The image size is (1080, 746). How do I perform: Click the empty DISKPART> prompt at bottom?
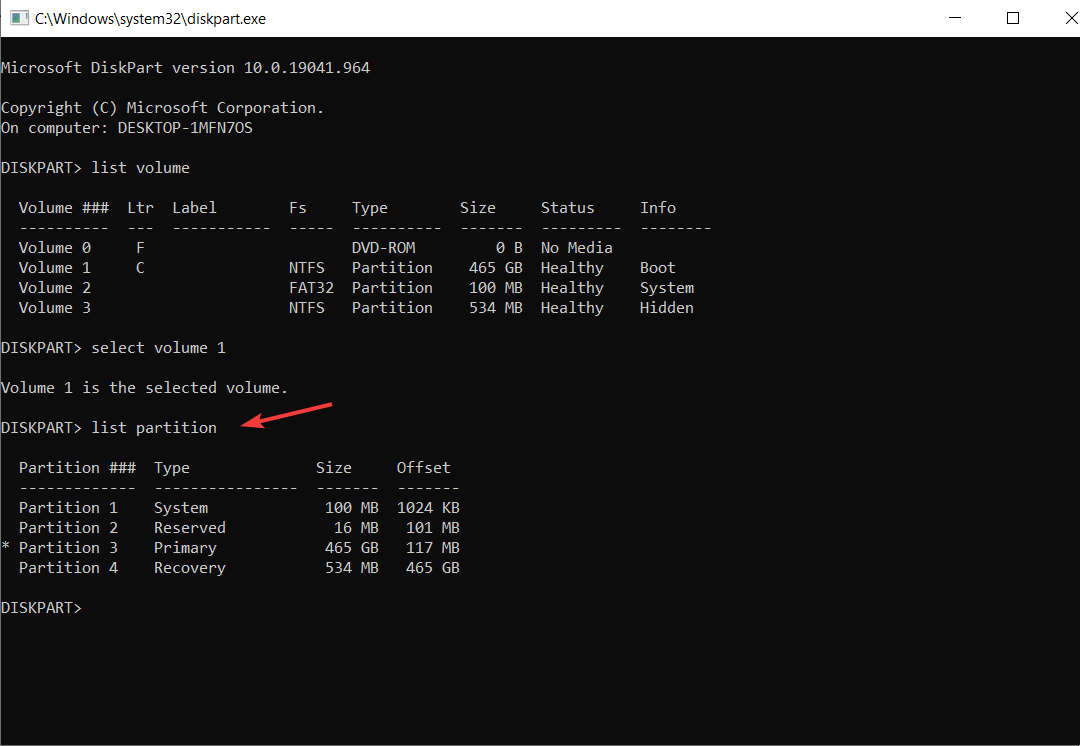[x=41, y=607]
